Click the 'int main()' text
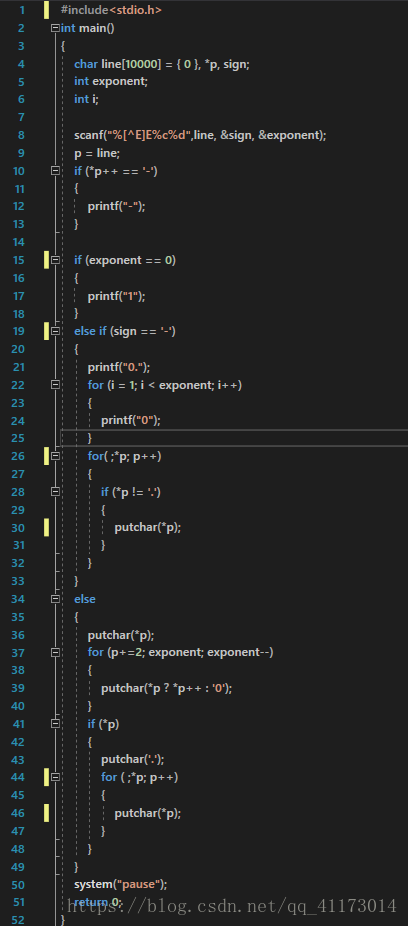408x926 pixels. pos(87,28)
